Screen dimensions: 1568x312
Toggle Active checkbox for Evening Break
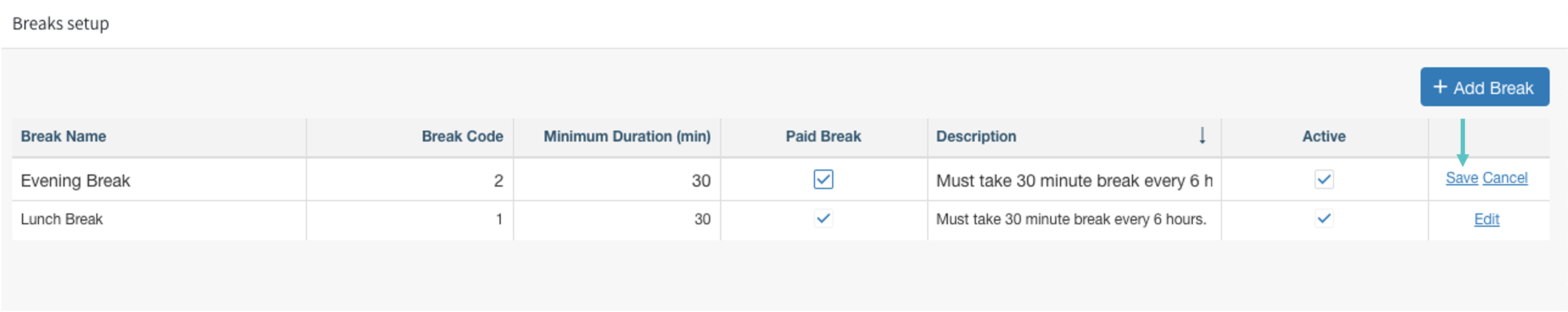click(x=1323, y=179)
